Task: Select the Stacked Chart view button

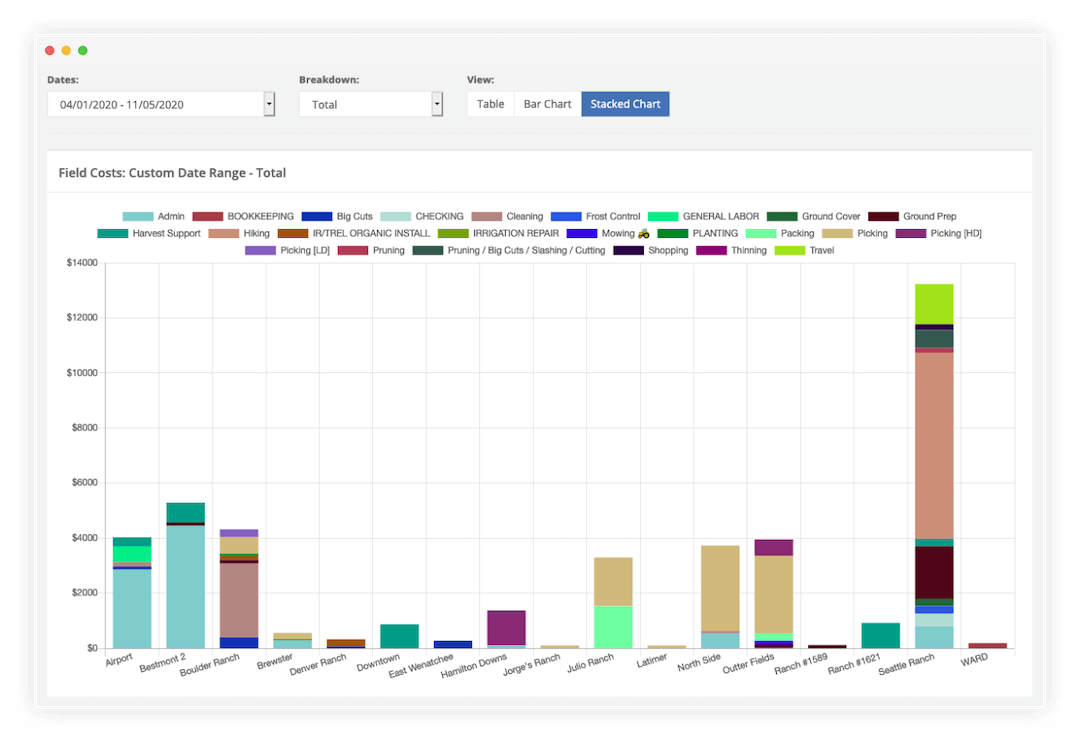Action: 625,104
